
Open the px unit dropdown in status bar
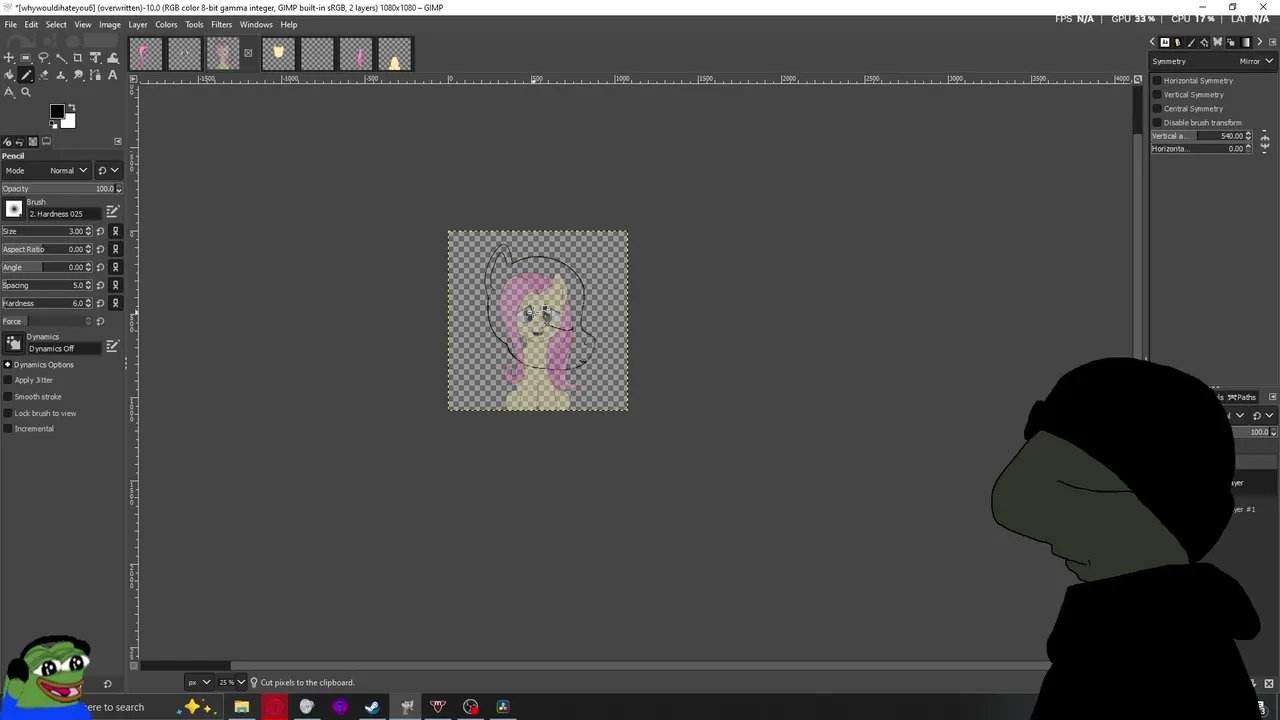200,682
